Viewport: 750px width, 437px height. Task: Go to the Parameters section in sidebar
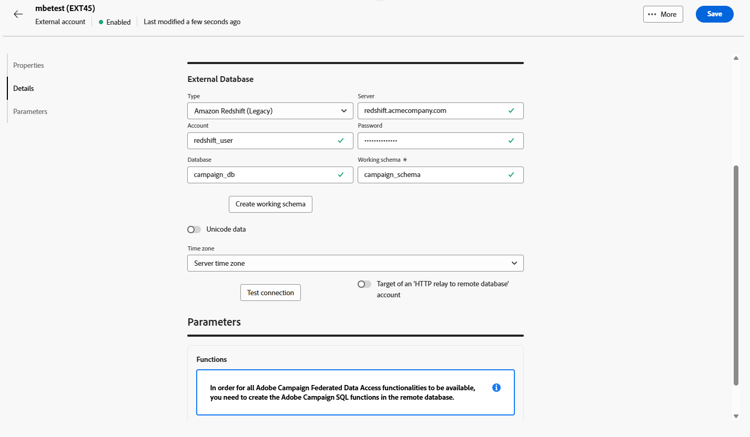click(x=30, y=112)
